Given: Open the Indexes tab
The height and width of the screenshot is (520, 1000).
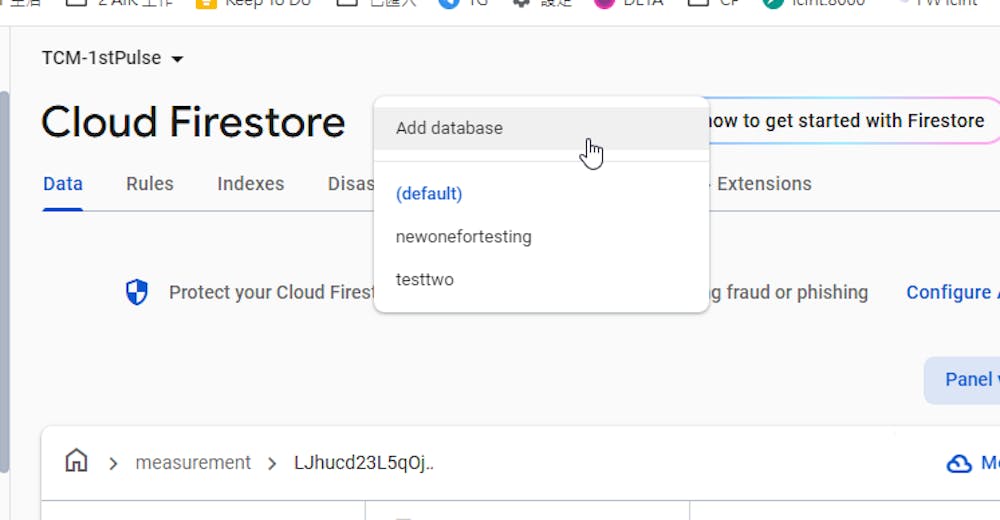Looking at the screenshot, I should 251,184.
